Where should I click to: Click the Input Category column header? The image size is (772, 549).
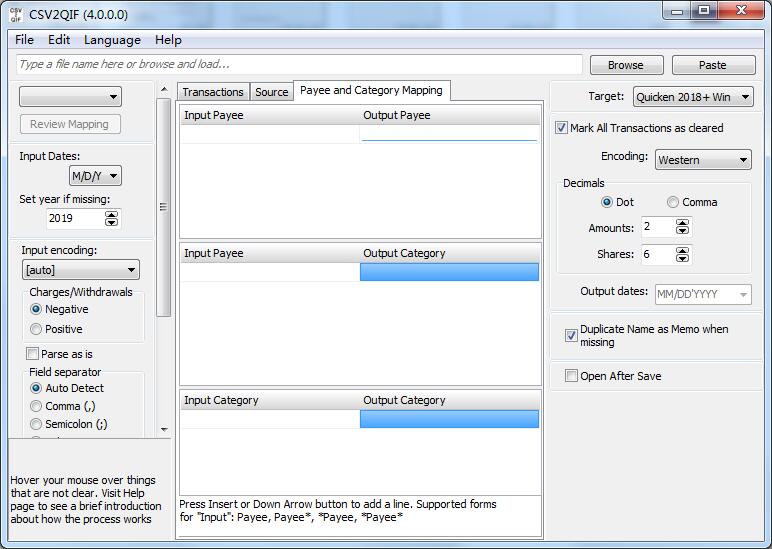click(x=270, y=400)
